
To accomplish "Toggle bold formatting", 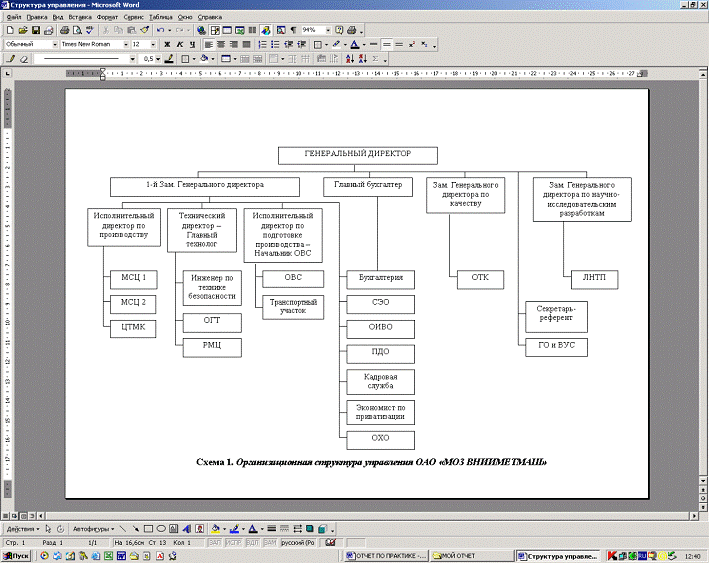I will click(x=166, y=45).
